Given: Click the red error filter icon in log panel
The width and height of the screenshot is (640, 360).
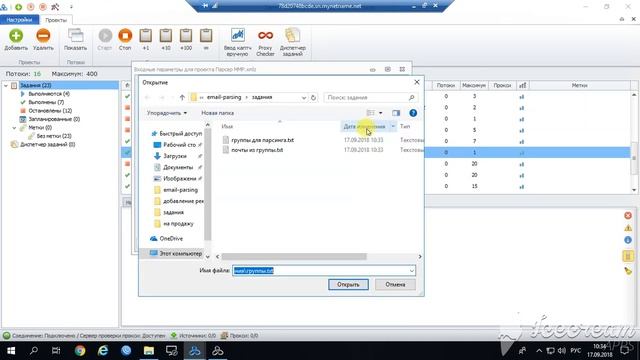Looking at the screenshot, I should (628, 216).
